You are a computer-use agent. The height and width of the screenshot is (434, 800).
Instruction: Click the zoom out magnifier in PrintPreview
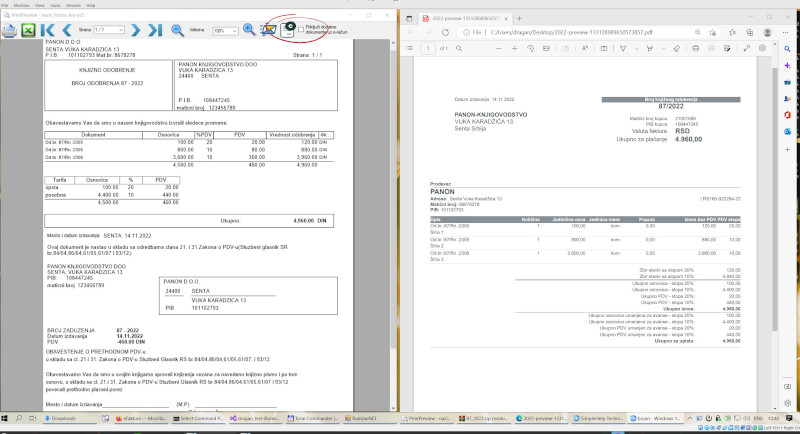(177, 30)
